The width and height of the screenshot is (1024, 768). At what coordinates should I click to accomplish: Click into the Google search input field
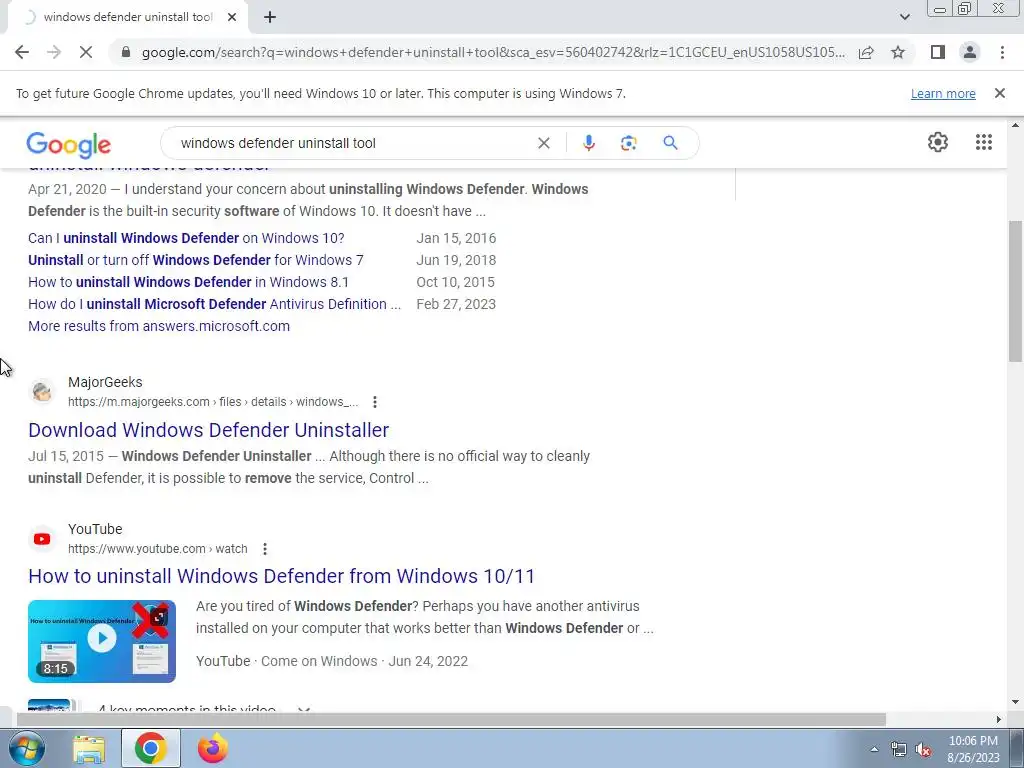353,143
